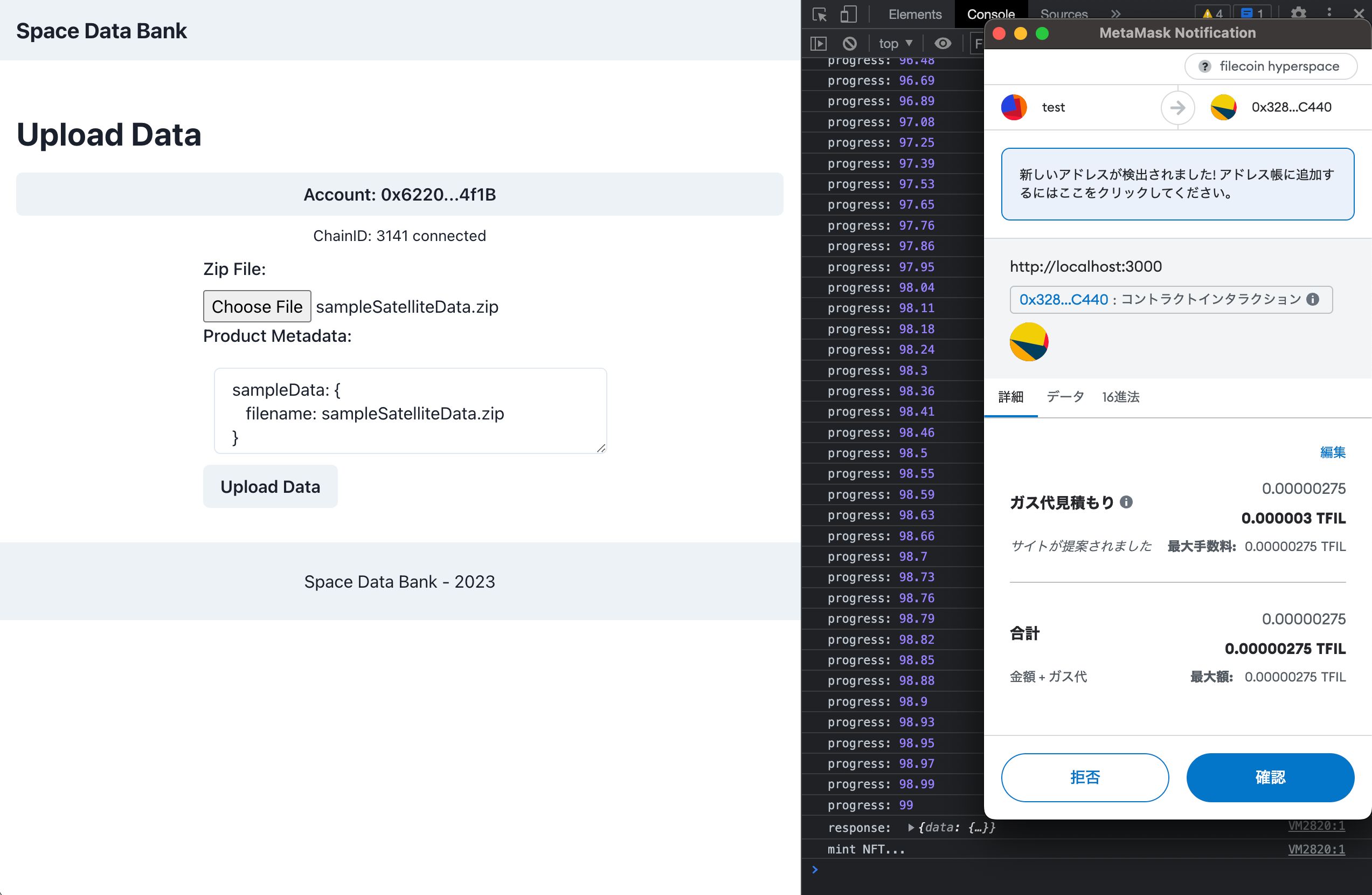Viewport: 1372px width, 895px height.
Task: View the issues count badge
Action: (1251, 13)
